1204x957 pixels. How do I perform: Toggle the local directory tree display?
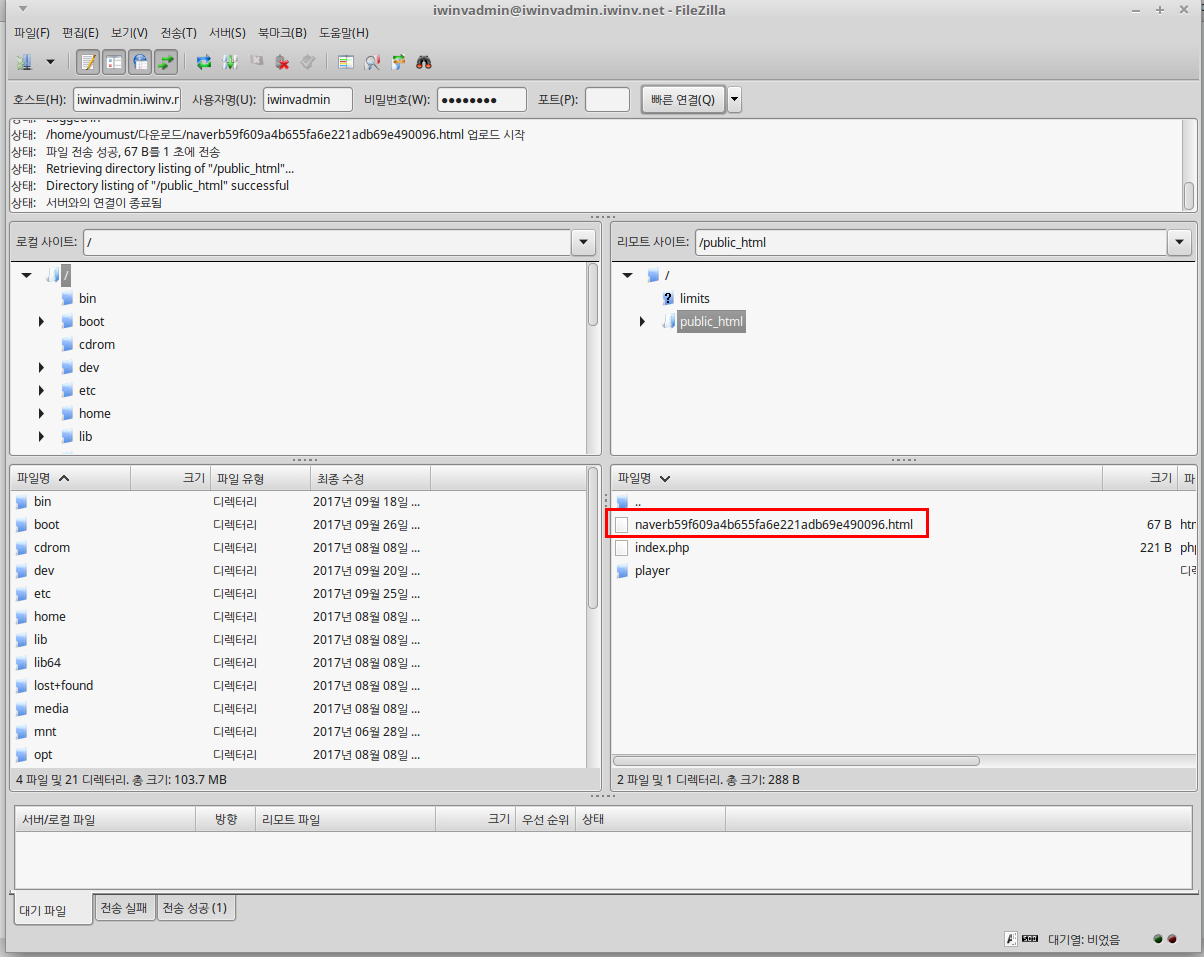pos(114,62)
